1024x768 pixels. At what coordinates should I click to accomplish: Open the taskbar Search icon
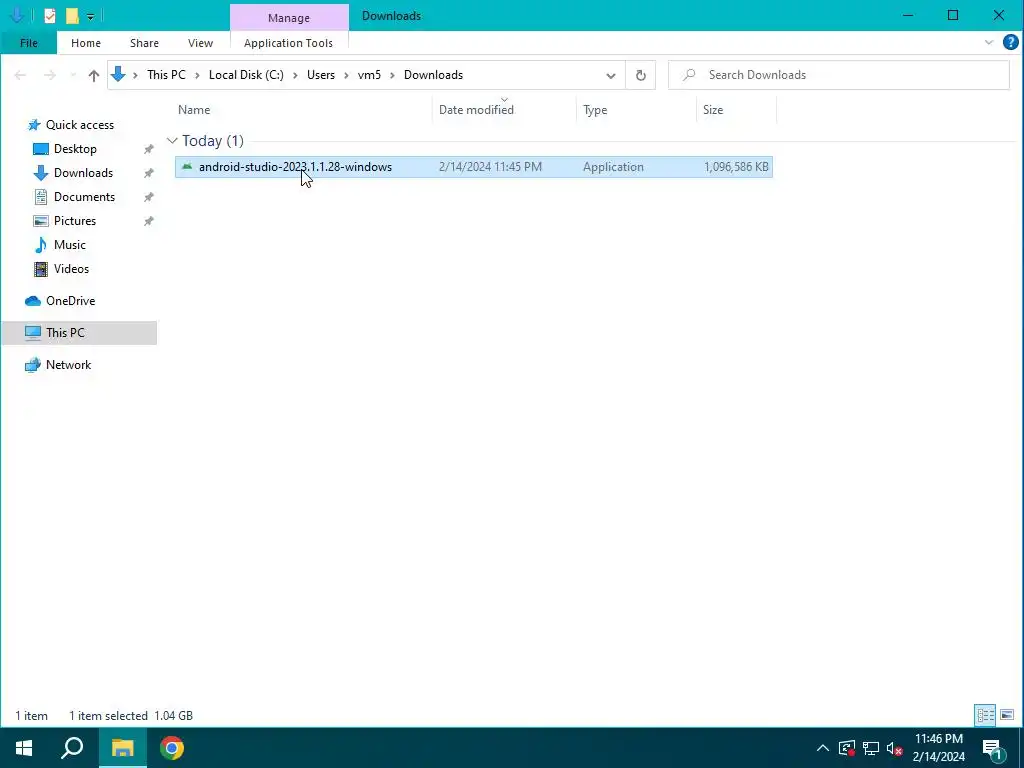pyautogui.click(x=72, y=748)
